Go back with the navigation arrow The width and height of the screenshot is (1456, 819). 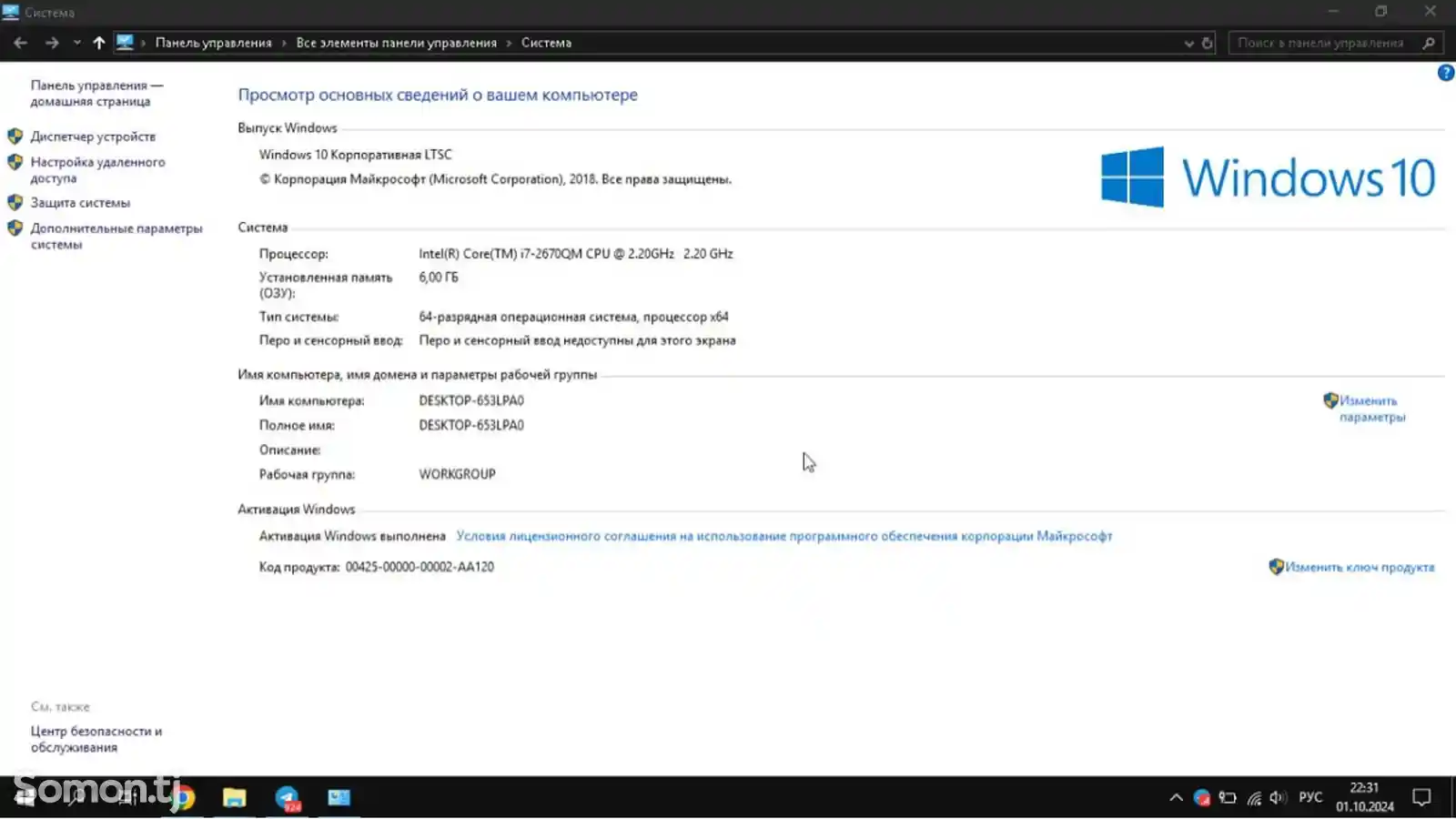(20, 43)
